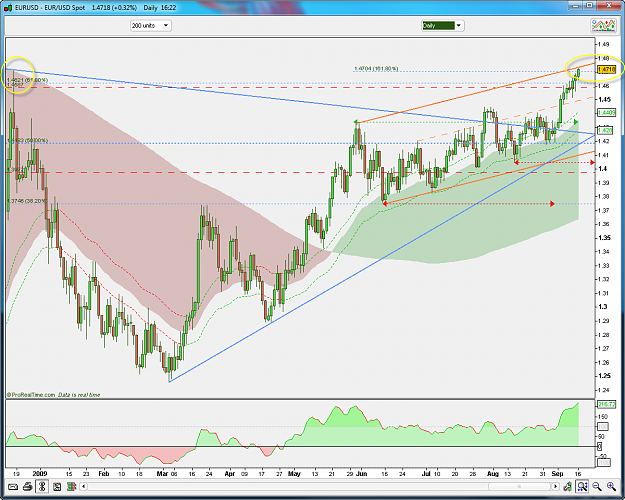This screenshot has height=500, width=625.
Task: Click the 1.4704 (161.80%) Fibonacci label
Action: pyautogui.click(x=376, y=69)
